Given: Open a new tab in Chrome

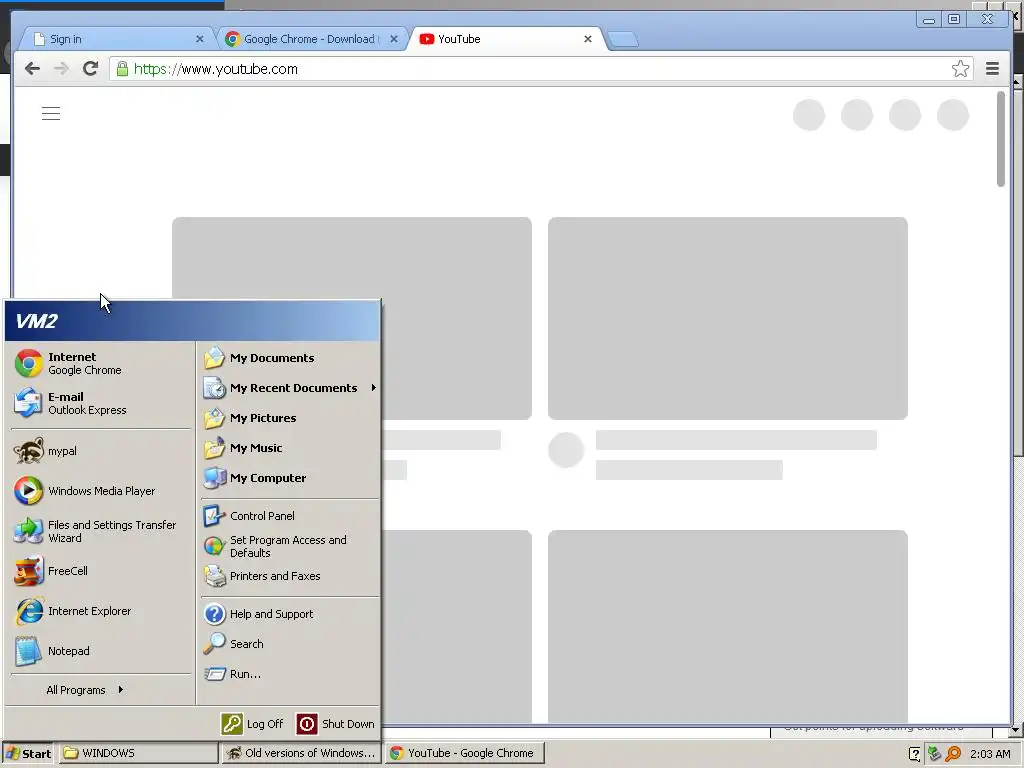Looking at the screenshot, I should 624,40.
